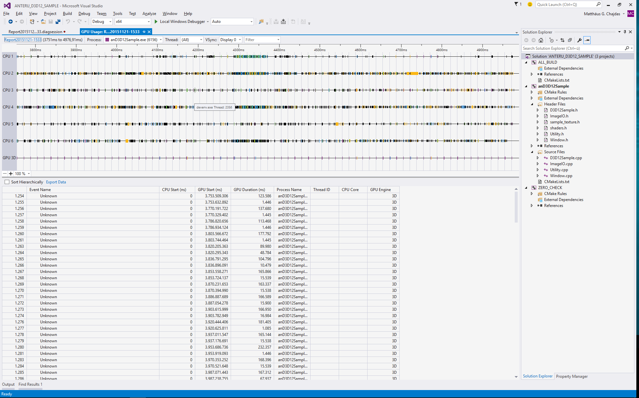Collapse the Header Files folder

click(x=532, y=104)
